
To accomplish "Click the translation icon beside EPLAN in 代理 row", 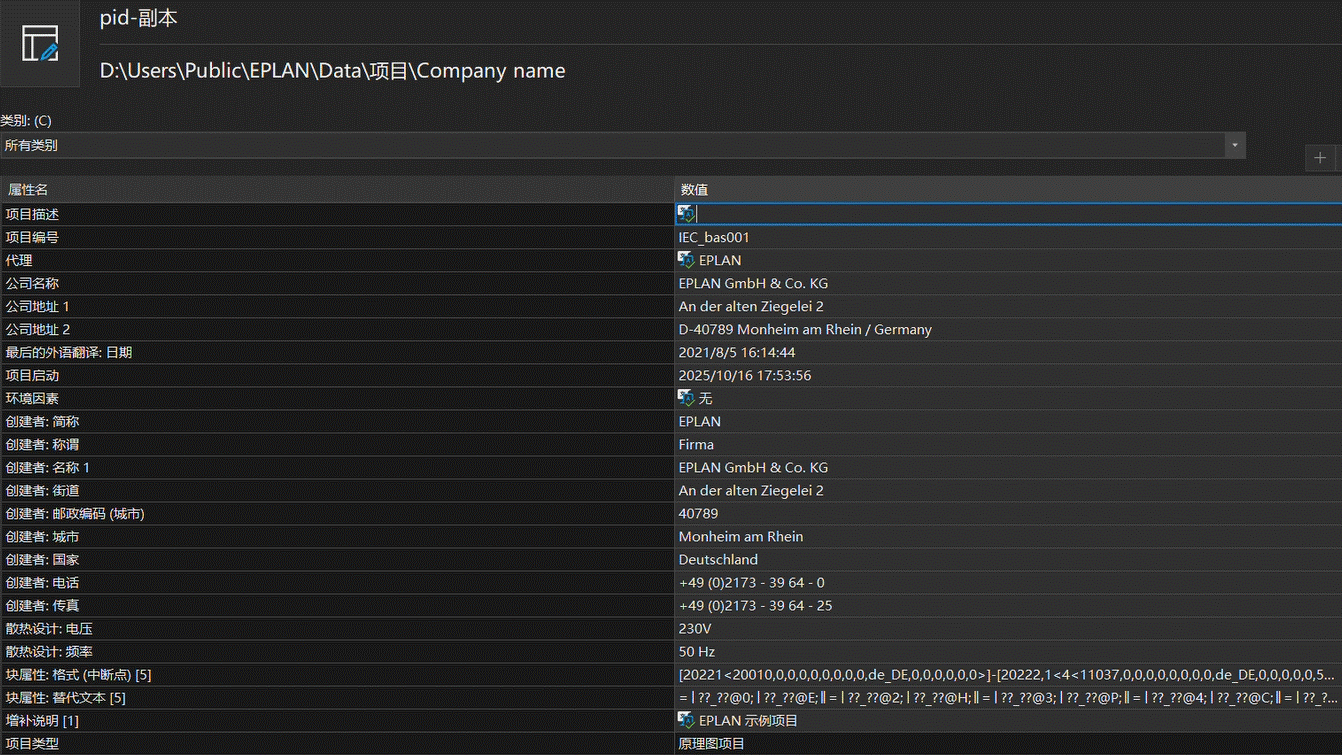I will (686, 260).
